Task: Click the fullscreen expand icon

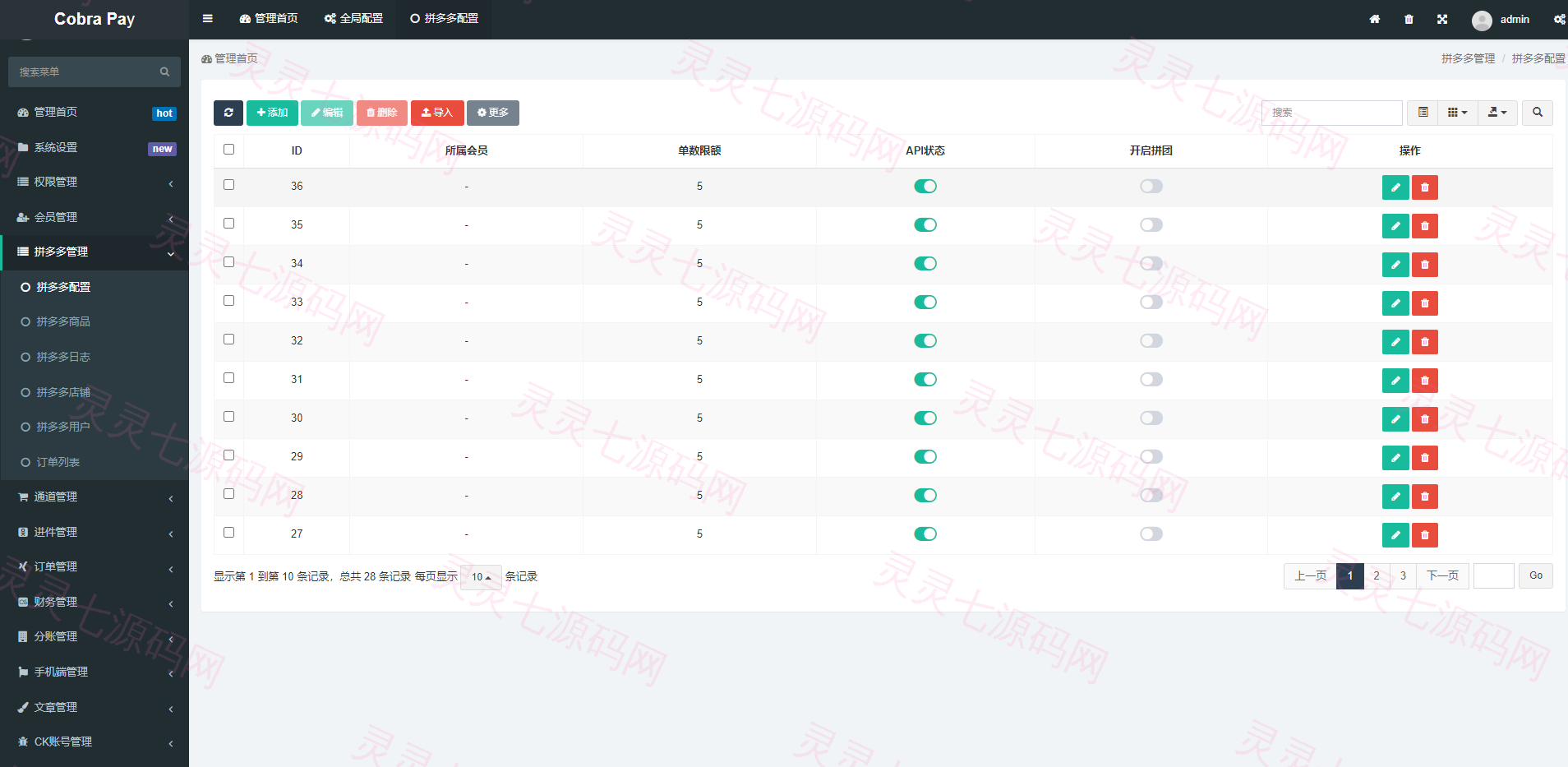Action: click(x=1442, y=19)
